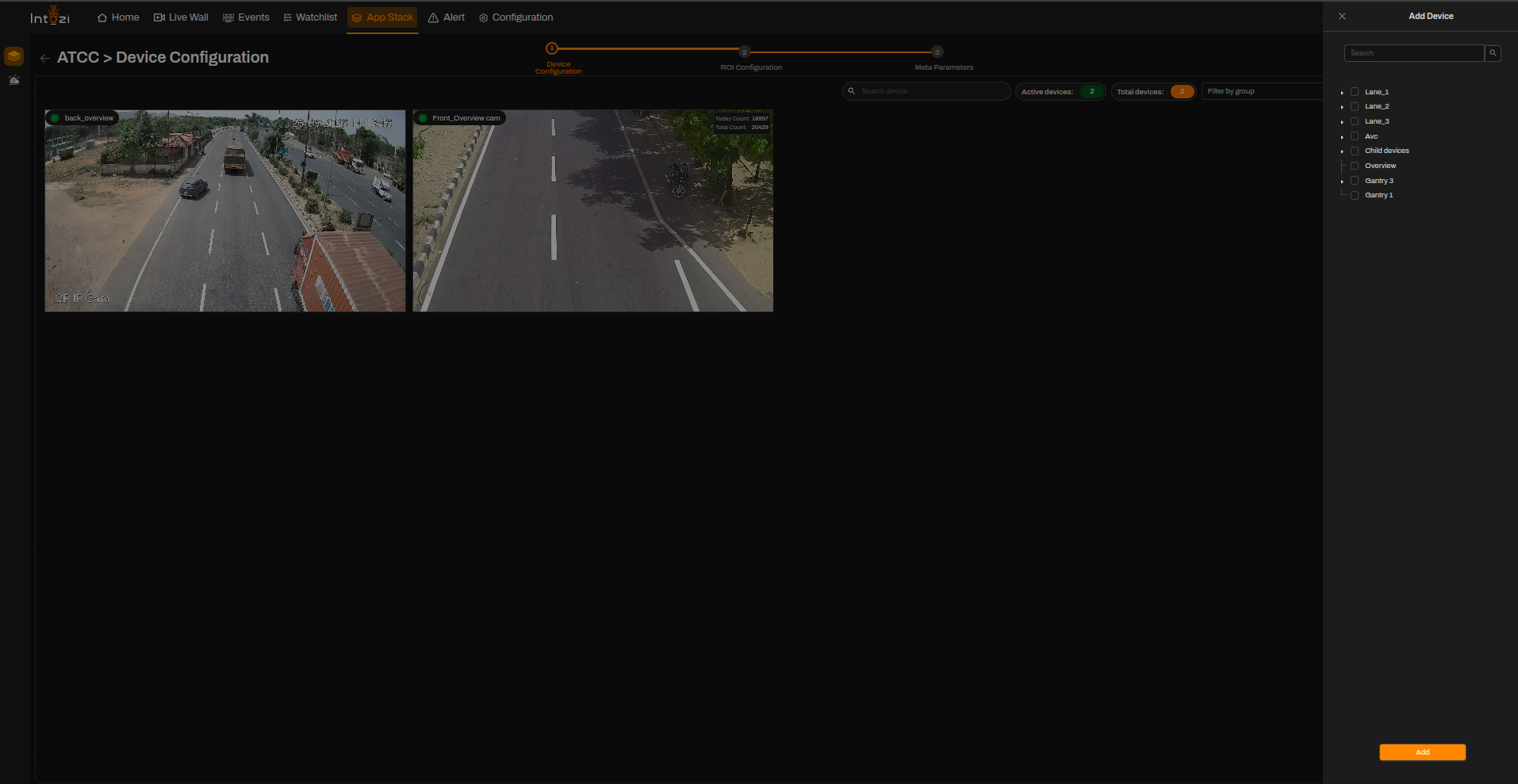Check the Overview checkbox

[x=1355, y=166]
